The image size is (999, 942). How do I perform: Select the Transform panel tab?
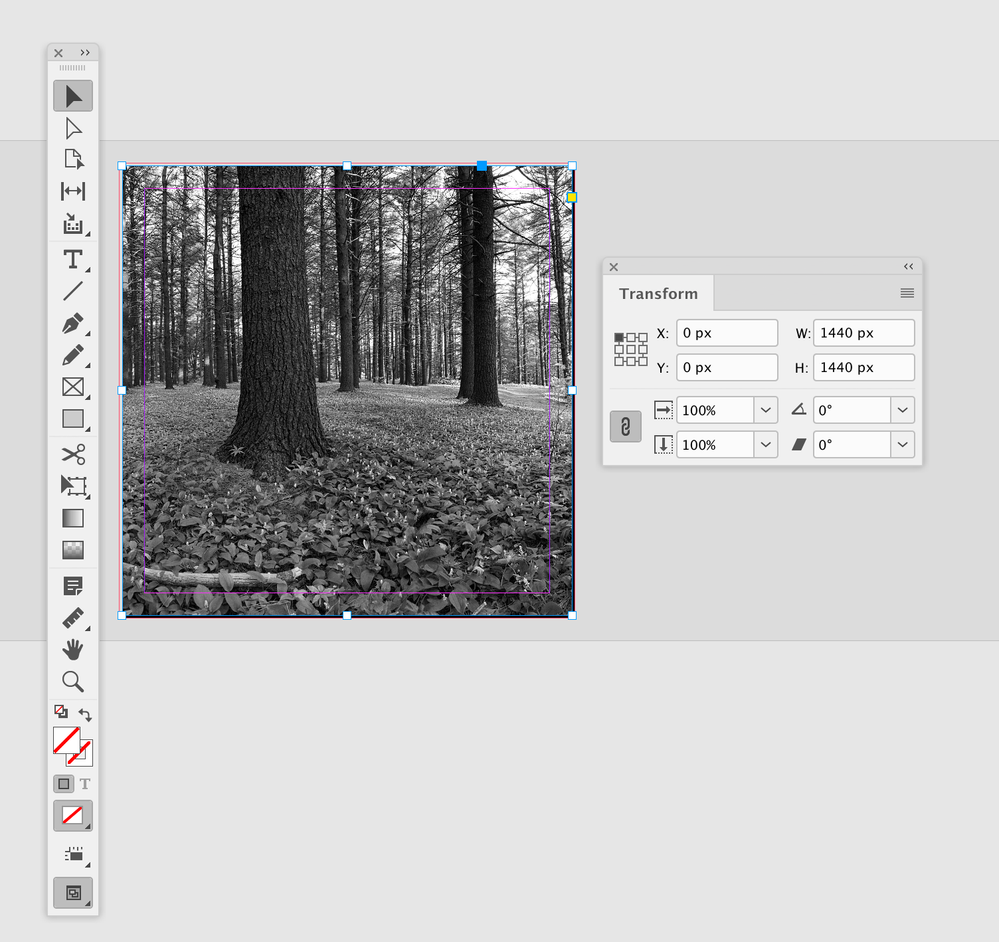[658, 294]
